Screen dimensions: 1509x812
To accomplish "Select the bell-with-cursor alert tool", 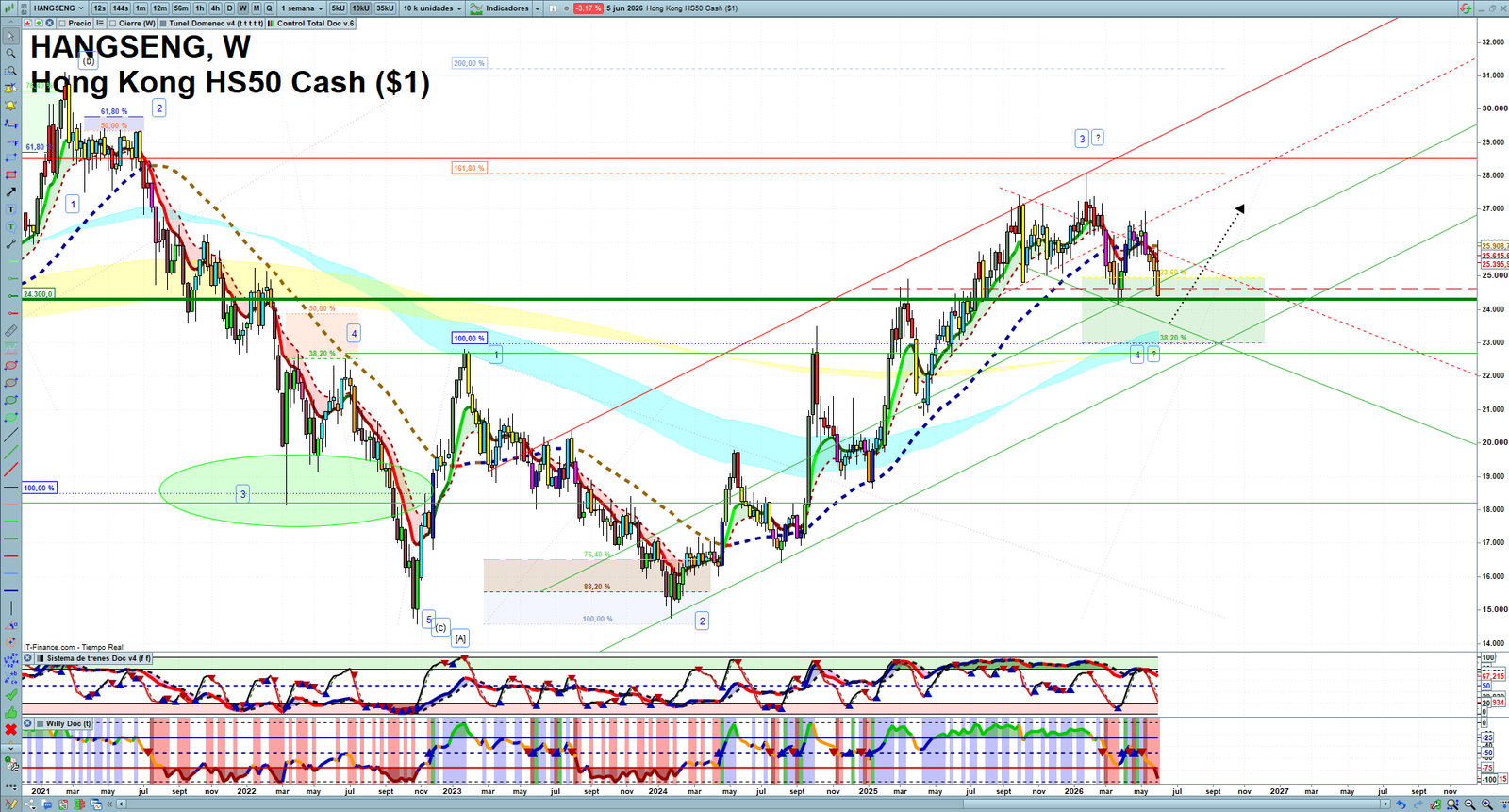I will tap(11, 89).
